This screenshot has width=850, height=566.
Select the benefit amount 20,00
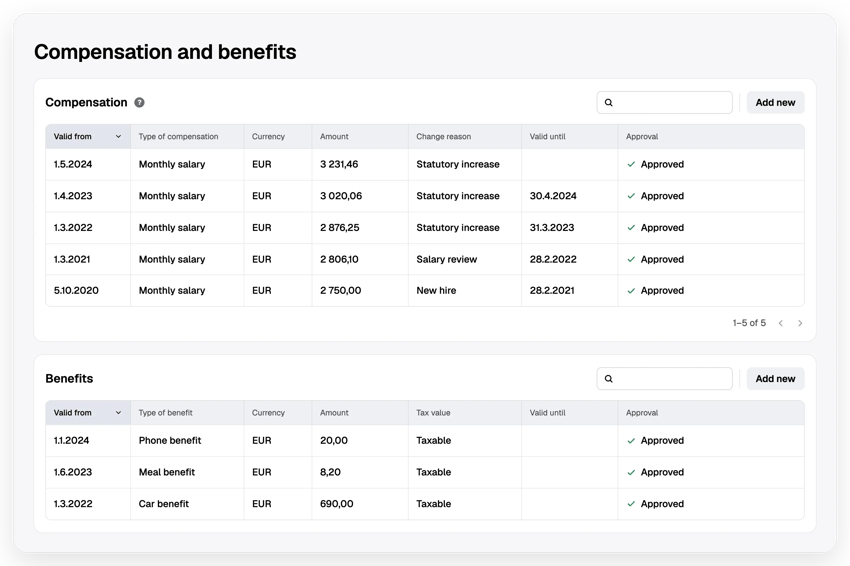coord(334,441)
